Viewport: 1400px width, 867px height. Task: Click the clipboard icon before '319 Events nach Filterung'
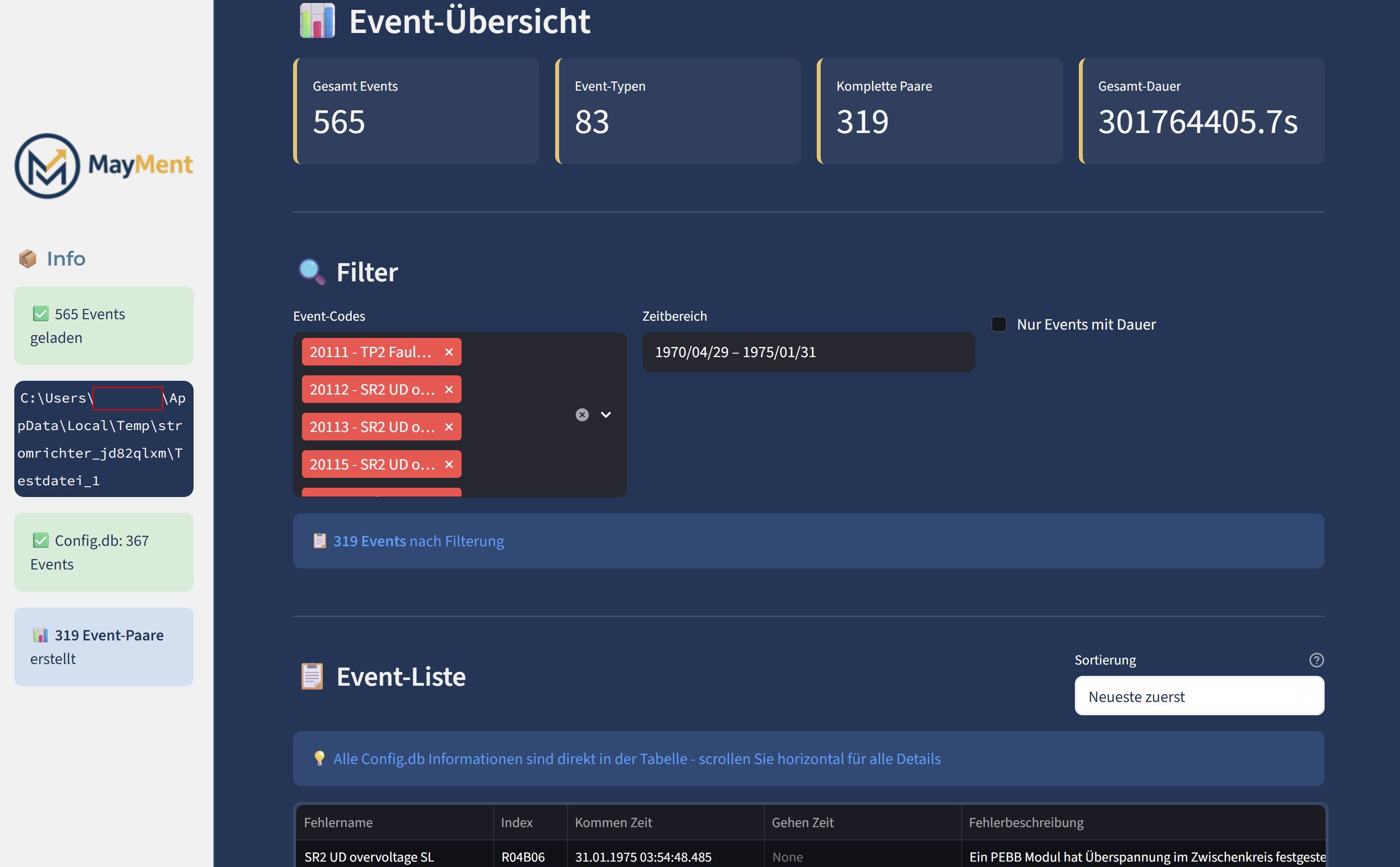(319, 541)
